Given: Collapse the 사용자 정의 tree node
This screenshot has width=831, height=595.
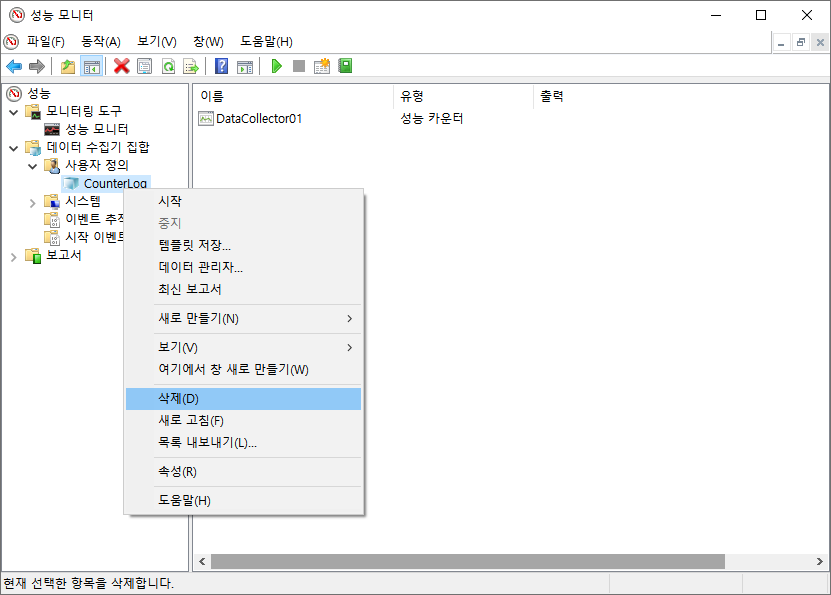Looking at the screenshot, I should tap(32, 166).
